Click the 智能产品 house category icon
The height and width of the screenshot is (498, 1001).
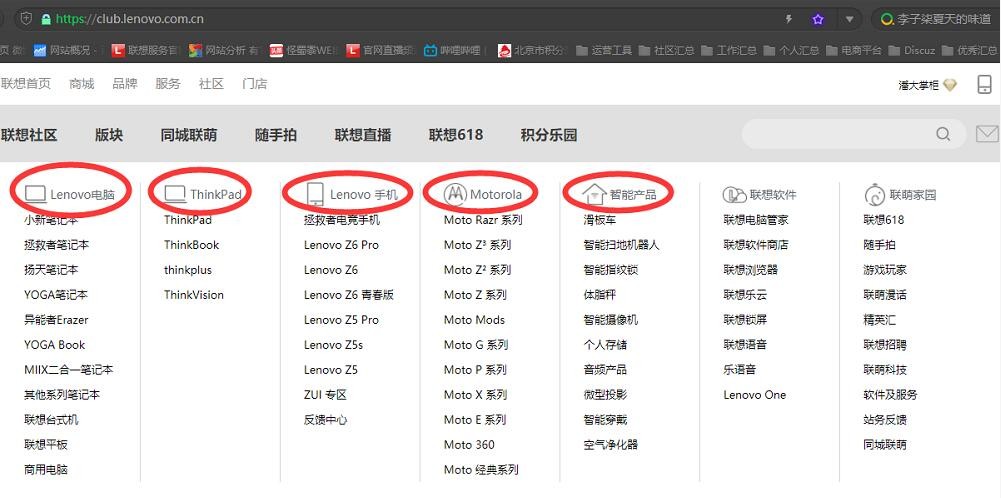(x=594, y=194)
